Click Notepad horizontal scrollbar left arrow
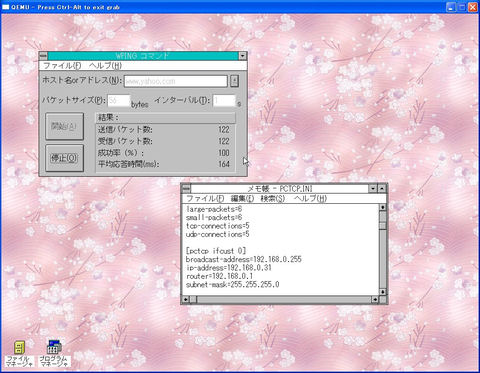480x373 pixels. 186,299
